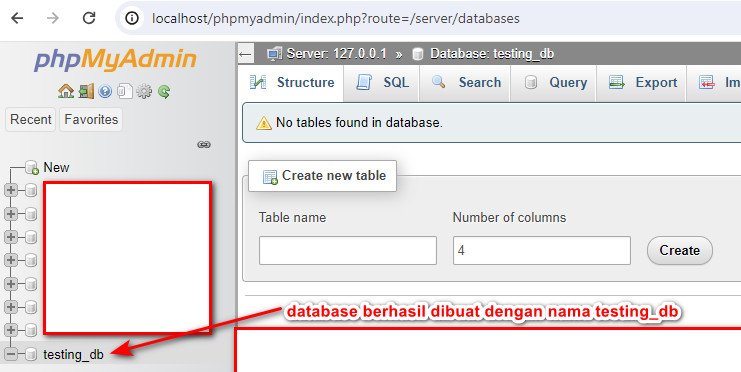Screen dimensions: 741x372
Task: Collapse the testing_db tree node
Action: pyautogui.click(x=10, y=354)
